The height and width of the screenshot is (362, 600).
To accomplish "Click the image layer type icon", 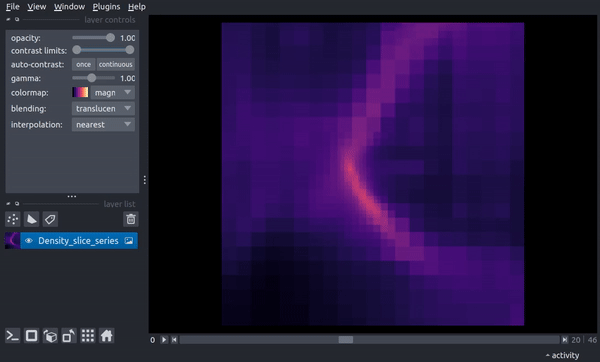I will [129, 241].
